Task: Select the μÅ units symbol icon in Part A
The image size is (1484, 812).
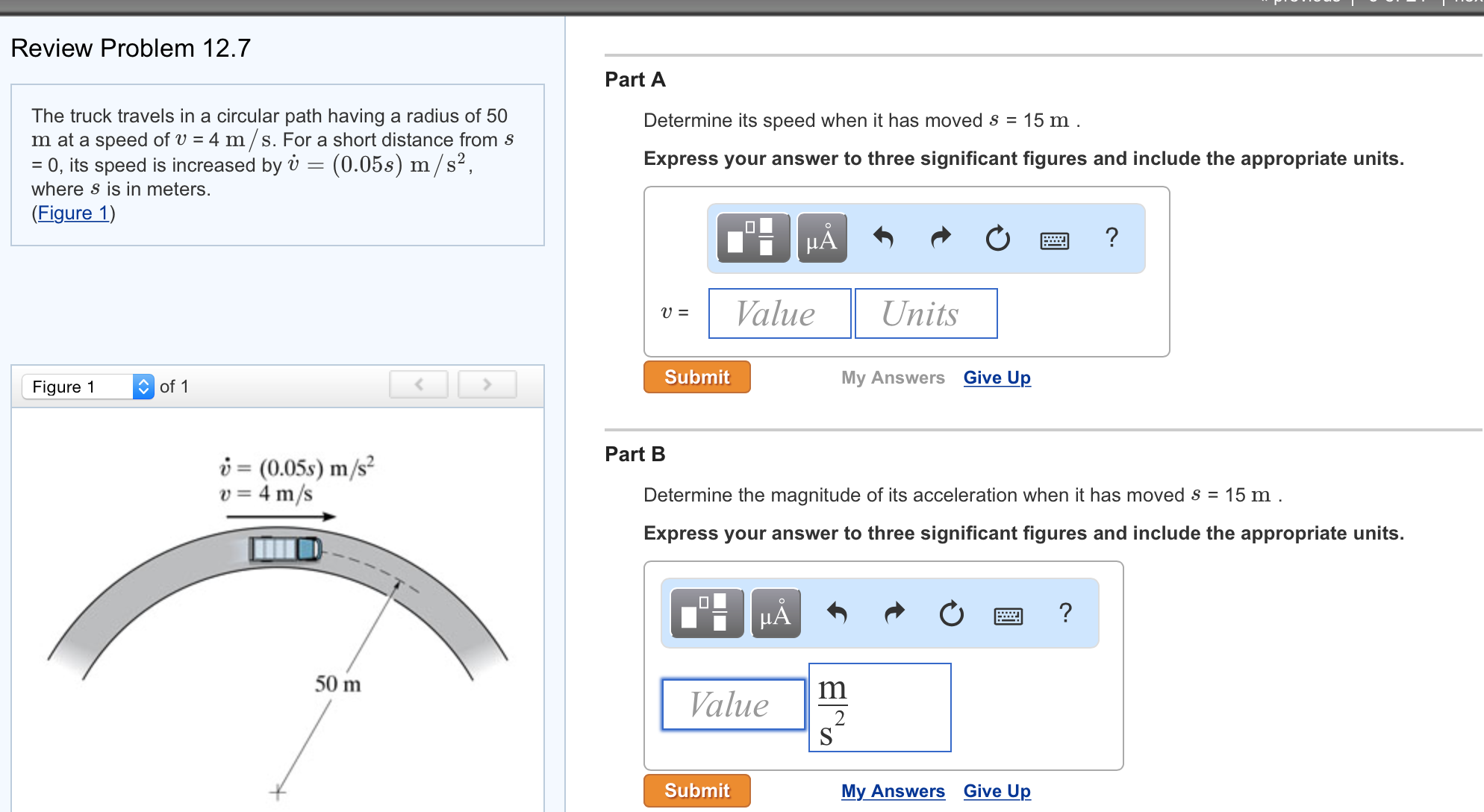Action: [x=821, y=238]
